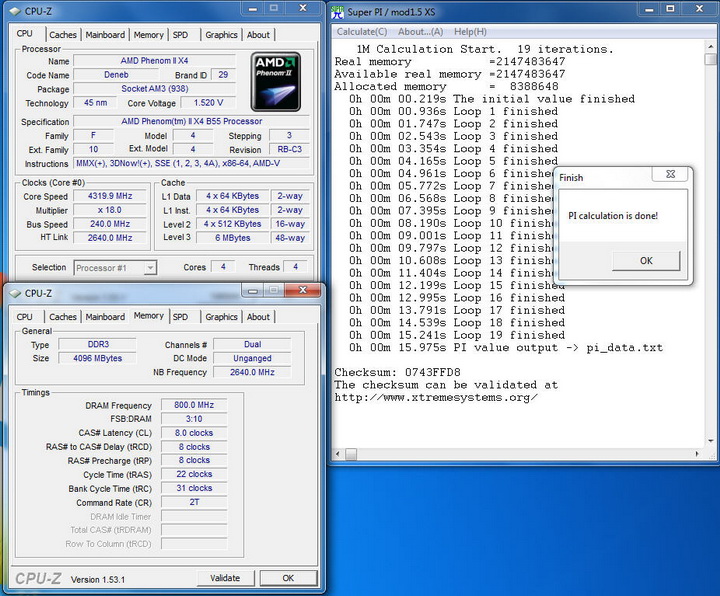Switch to Caches tab in upper CPU-Z window
Viewport: 720px width, 596px height.
point(63,35)
